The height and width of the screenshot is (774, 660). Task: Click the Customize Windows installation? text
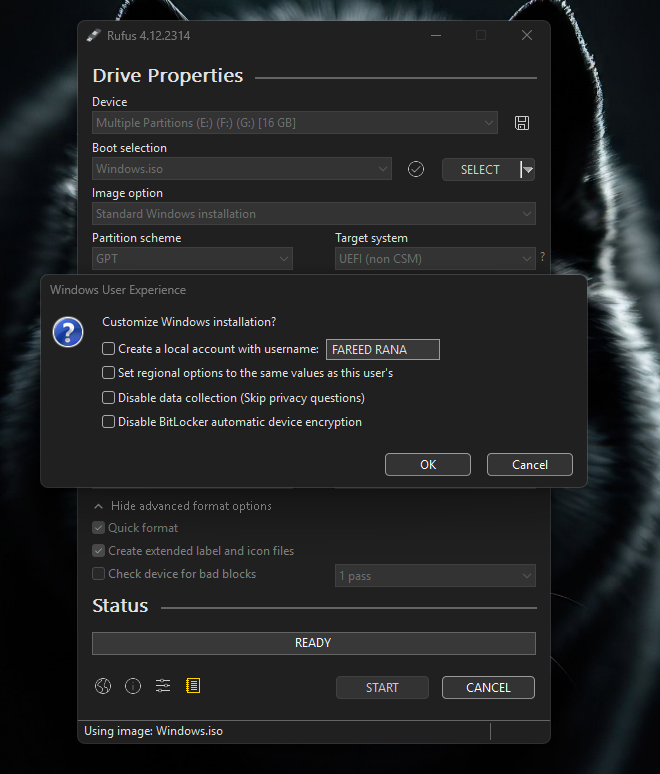pos(189,322)
